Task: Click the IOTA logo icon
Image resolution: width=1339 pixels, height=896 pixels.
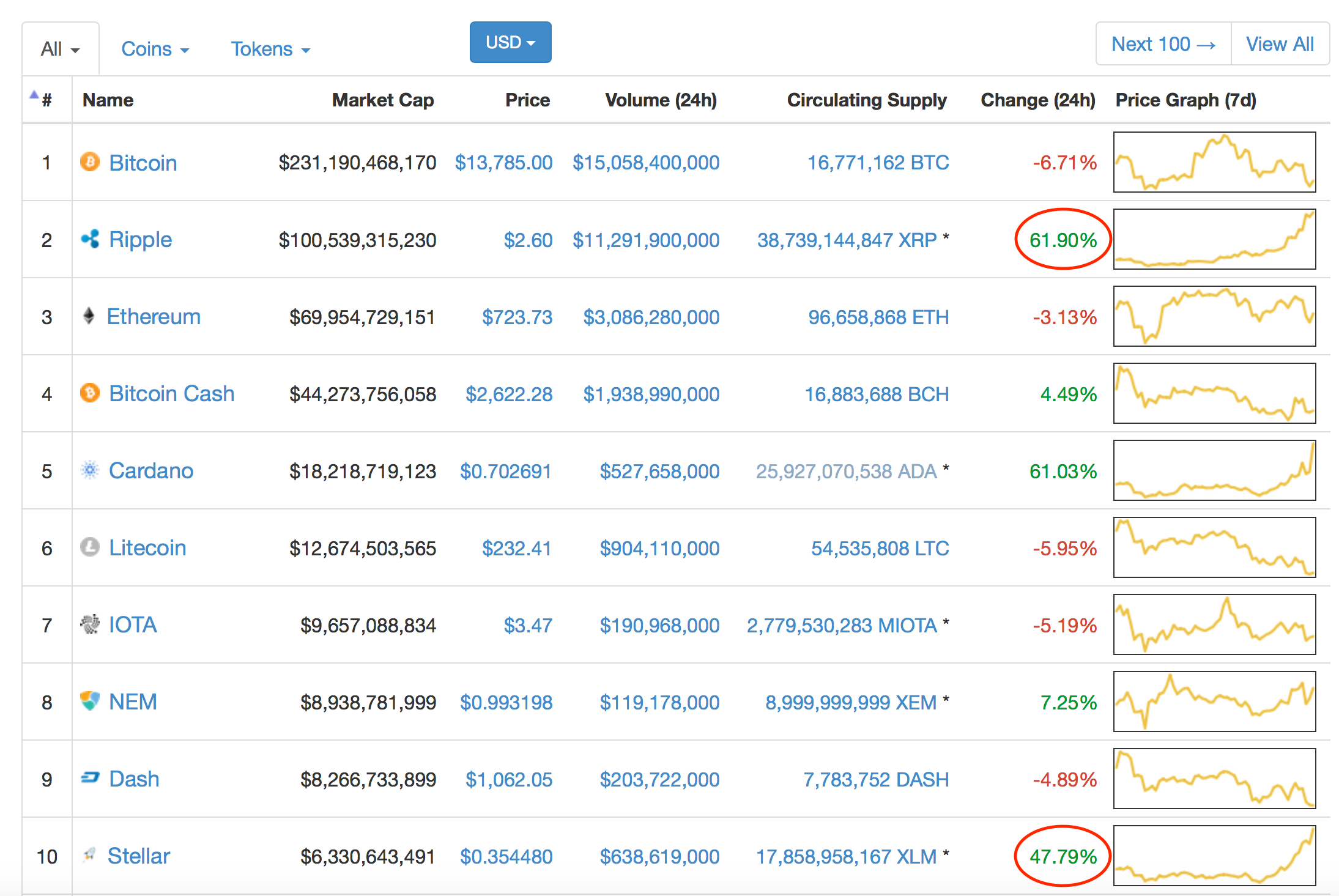Action: 90,624
